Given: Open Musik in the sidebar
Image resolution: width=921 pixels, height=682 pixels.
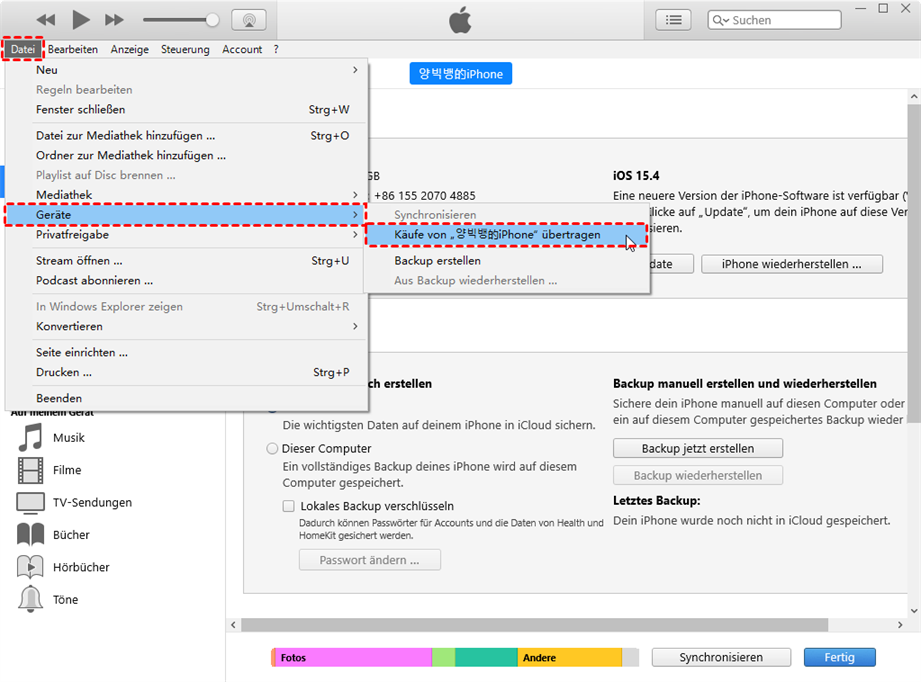Looking at the screenshot, I should tap(69, 438).
